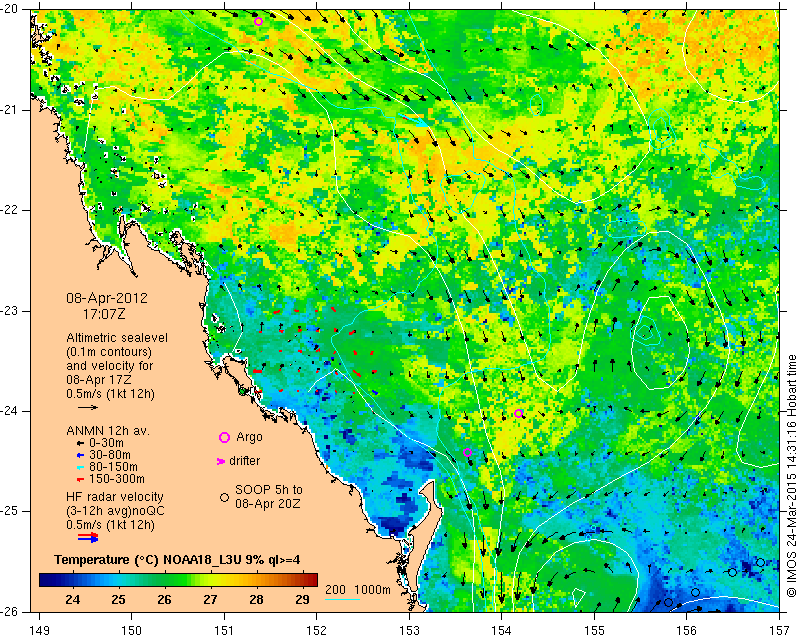
Task: Click the colorbar tick value 25
Action: click(x=118, y=599)
